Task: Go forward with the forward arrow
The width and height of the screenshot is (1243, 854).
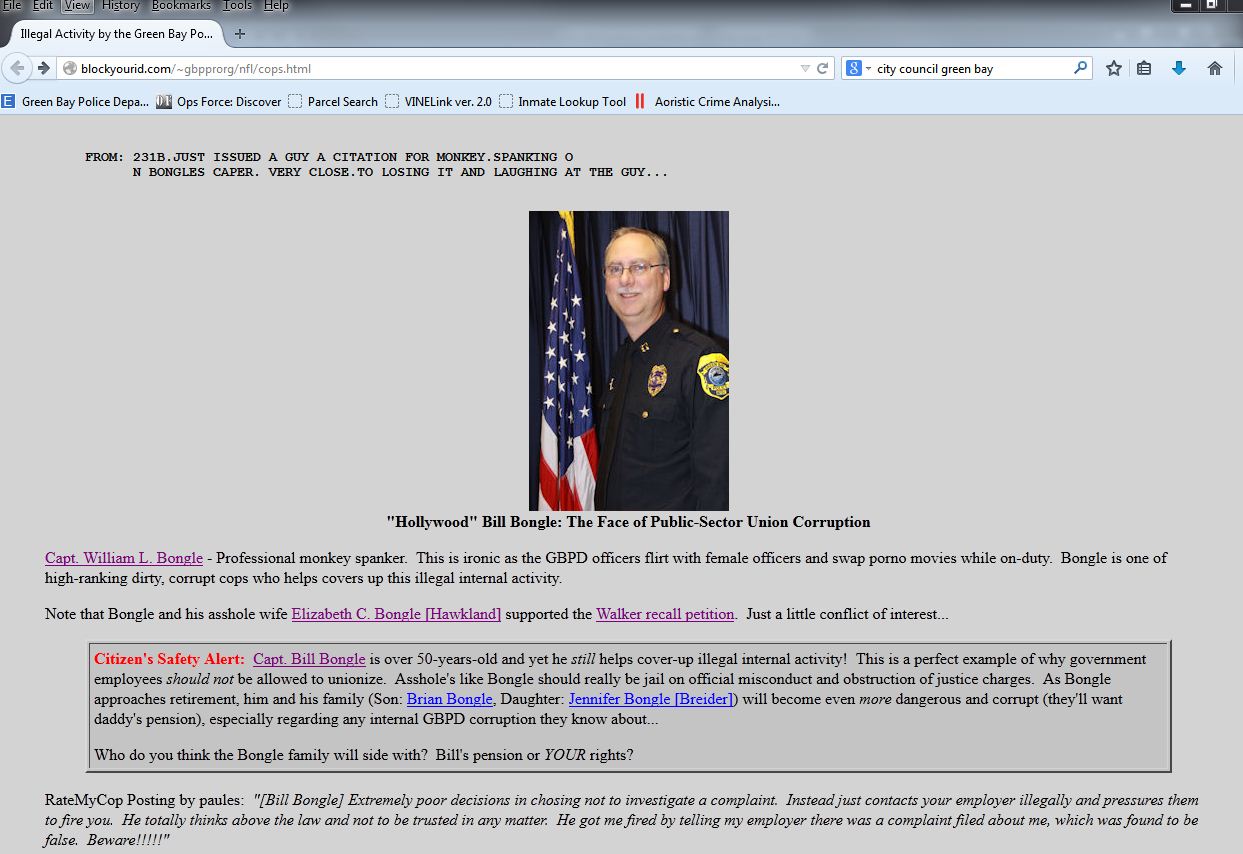Action: click(44, 68)
